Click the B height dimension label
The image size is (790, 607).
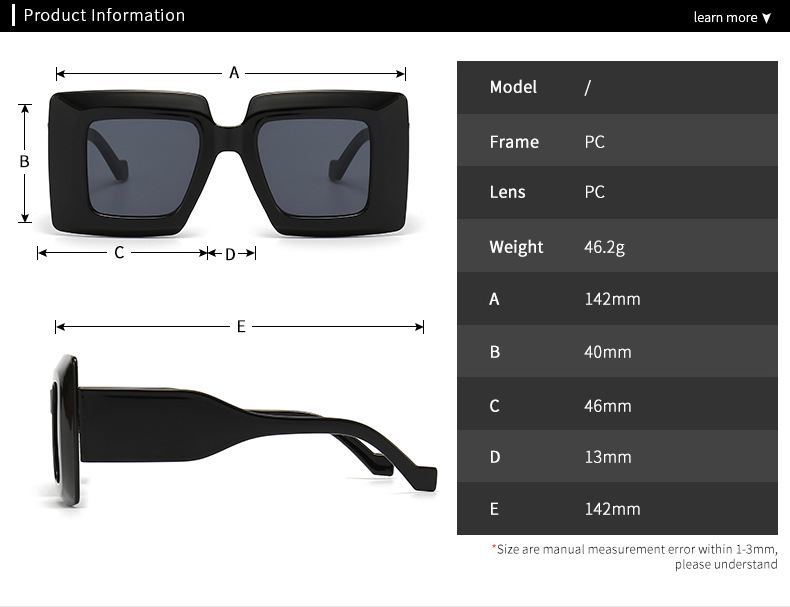24,162
